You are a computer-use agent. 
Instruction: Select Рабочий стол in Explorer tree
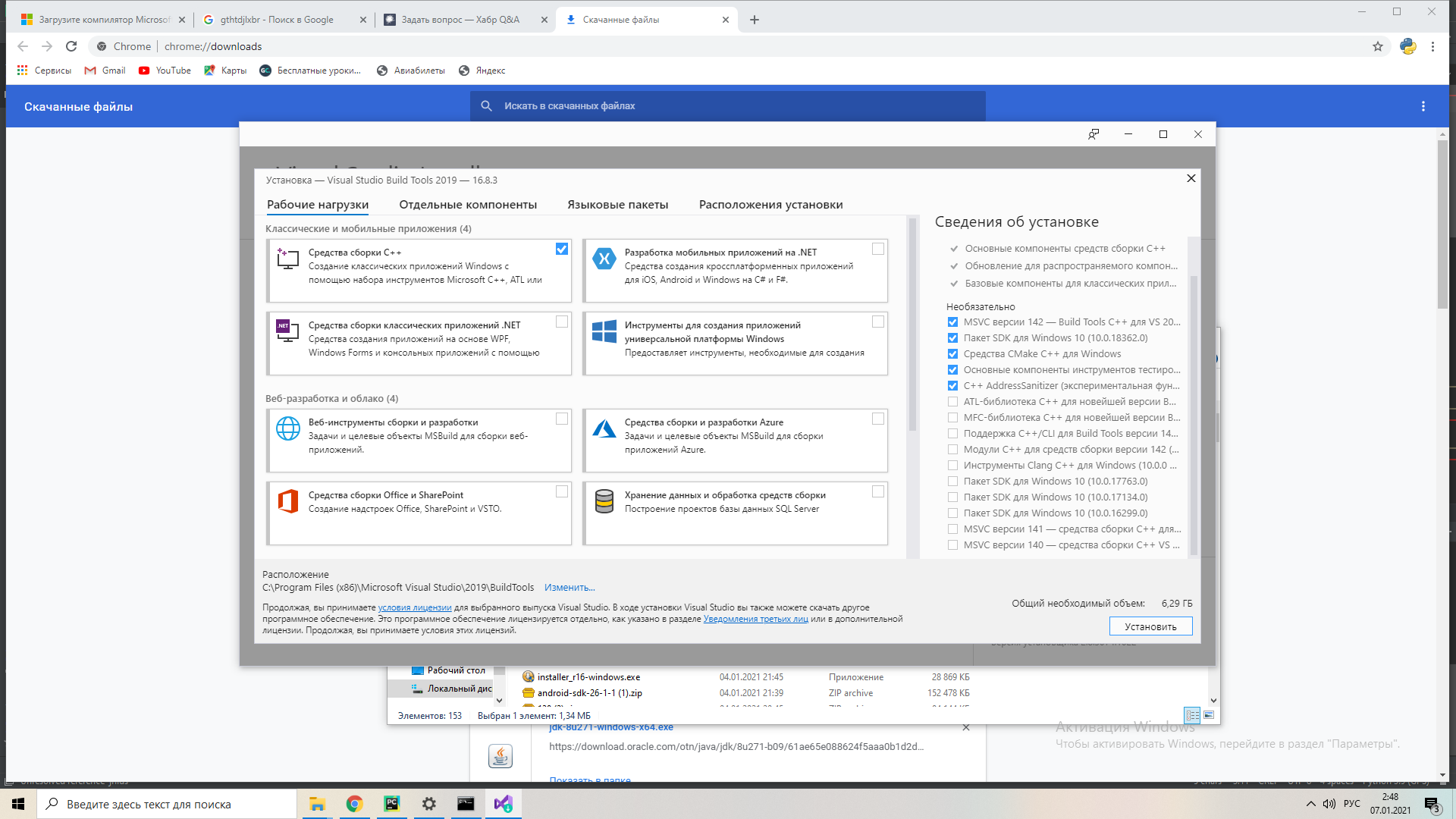[447, 670]
